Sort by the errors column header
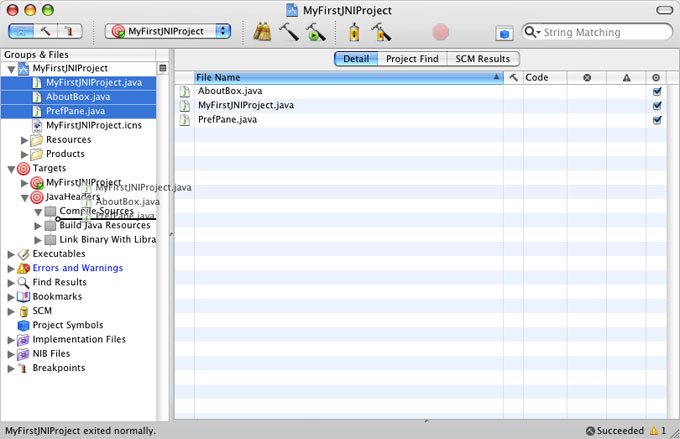The image size is (680, 439). (x=587, y=77)
